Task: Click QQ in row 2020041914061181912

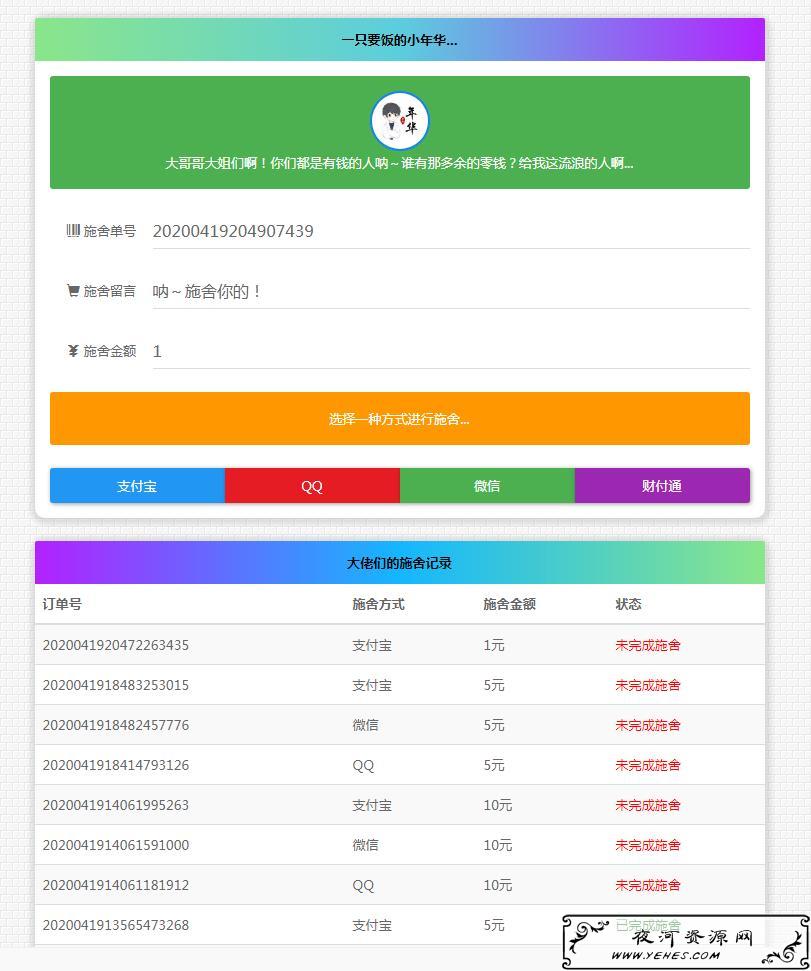Action: (363, 886)
